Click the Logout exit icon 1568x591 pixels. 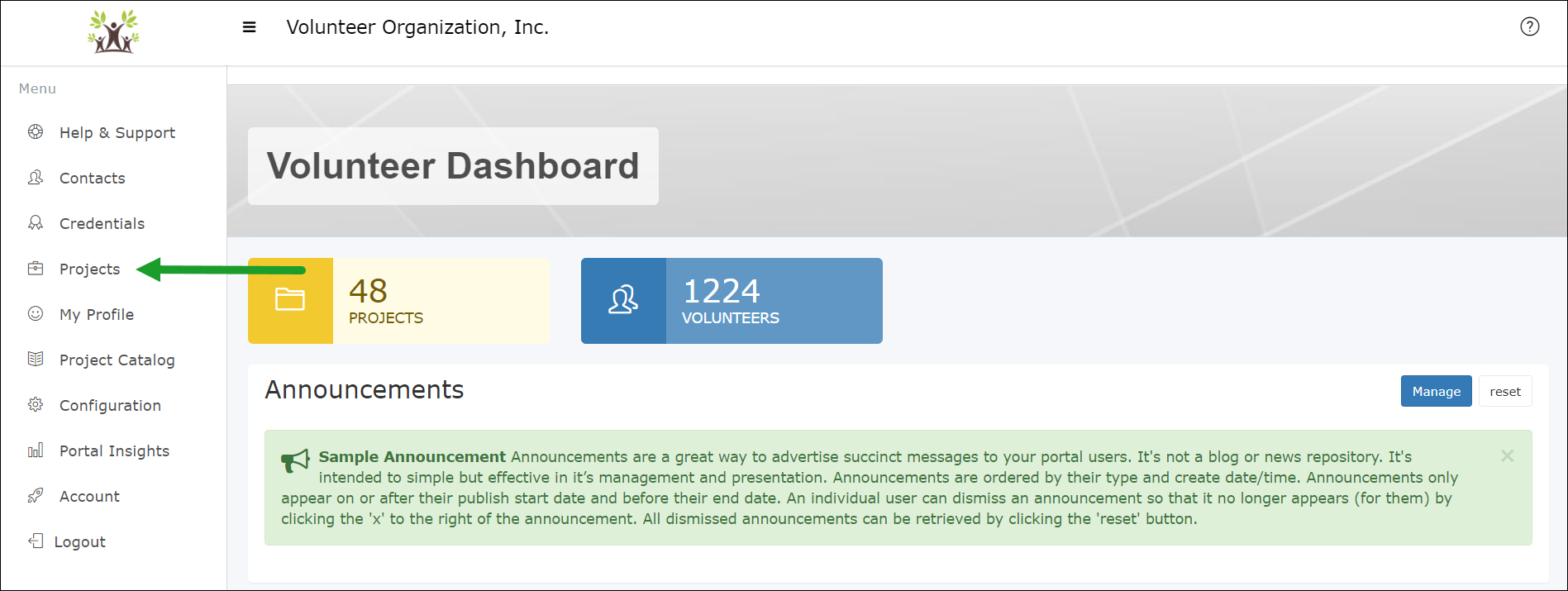[x=35, y=541]
